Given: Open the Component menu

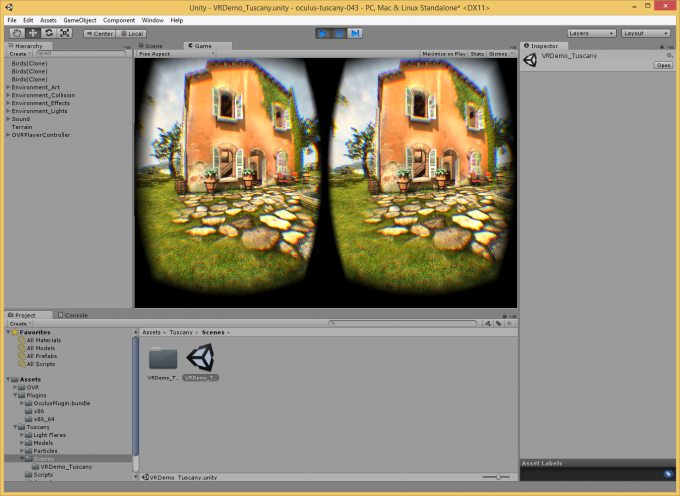Looking at the screenshot, I should tap(119, 20).
